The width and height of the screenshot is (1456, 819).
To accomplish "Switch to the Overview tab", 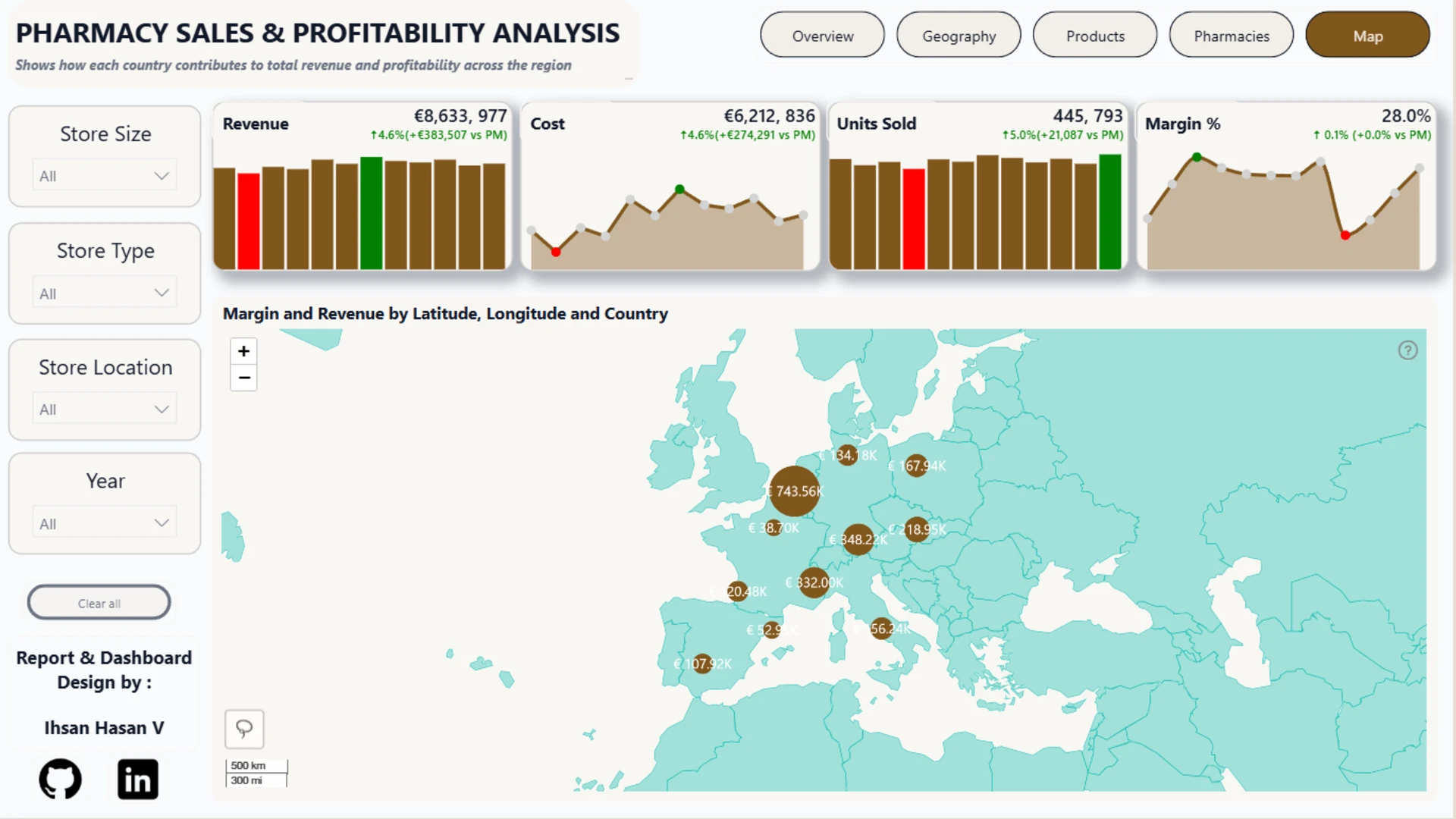I will coord(822,35).
